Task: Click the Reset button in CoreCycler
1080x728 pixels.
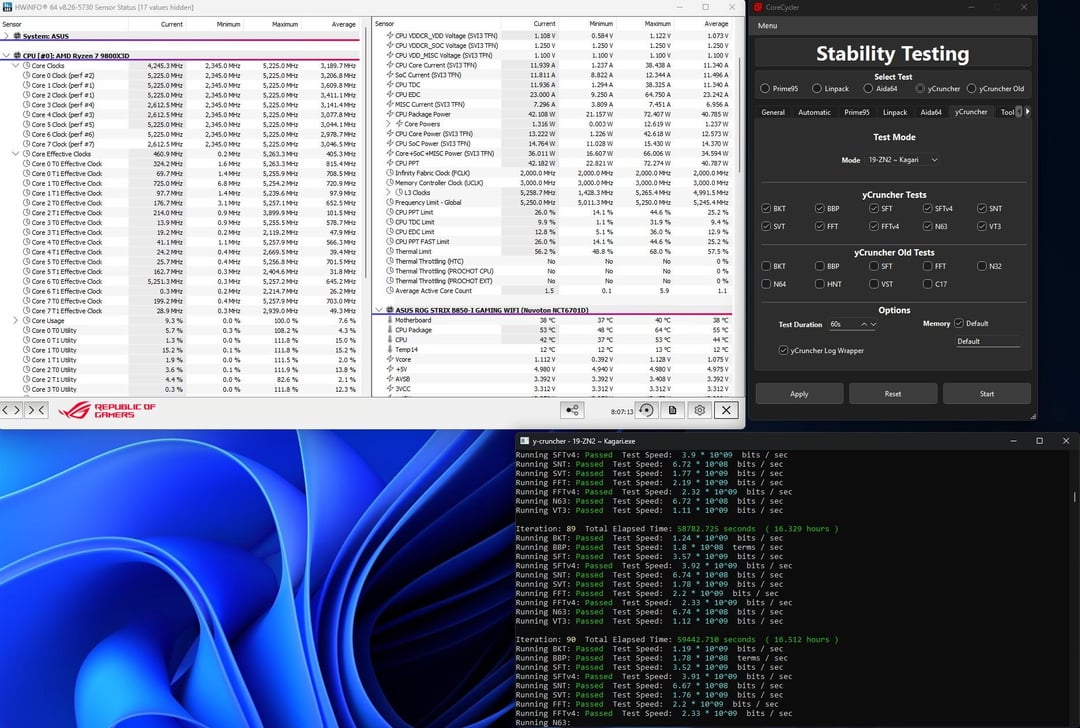Action: (x=893, y=394)
